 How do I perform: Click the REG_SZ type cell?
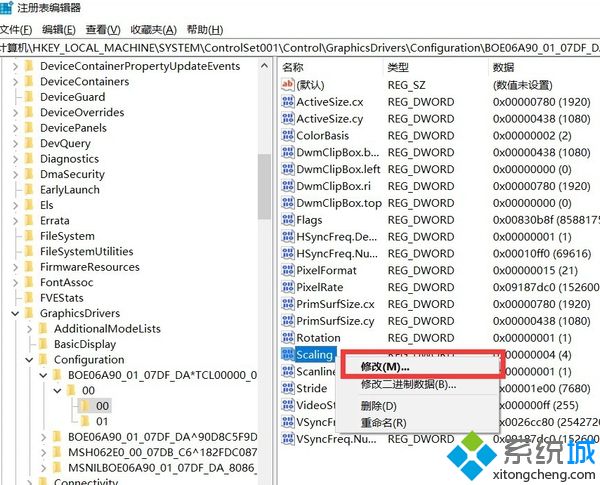coord(406,85)
